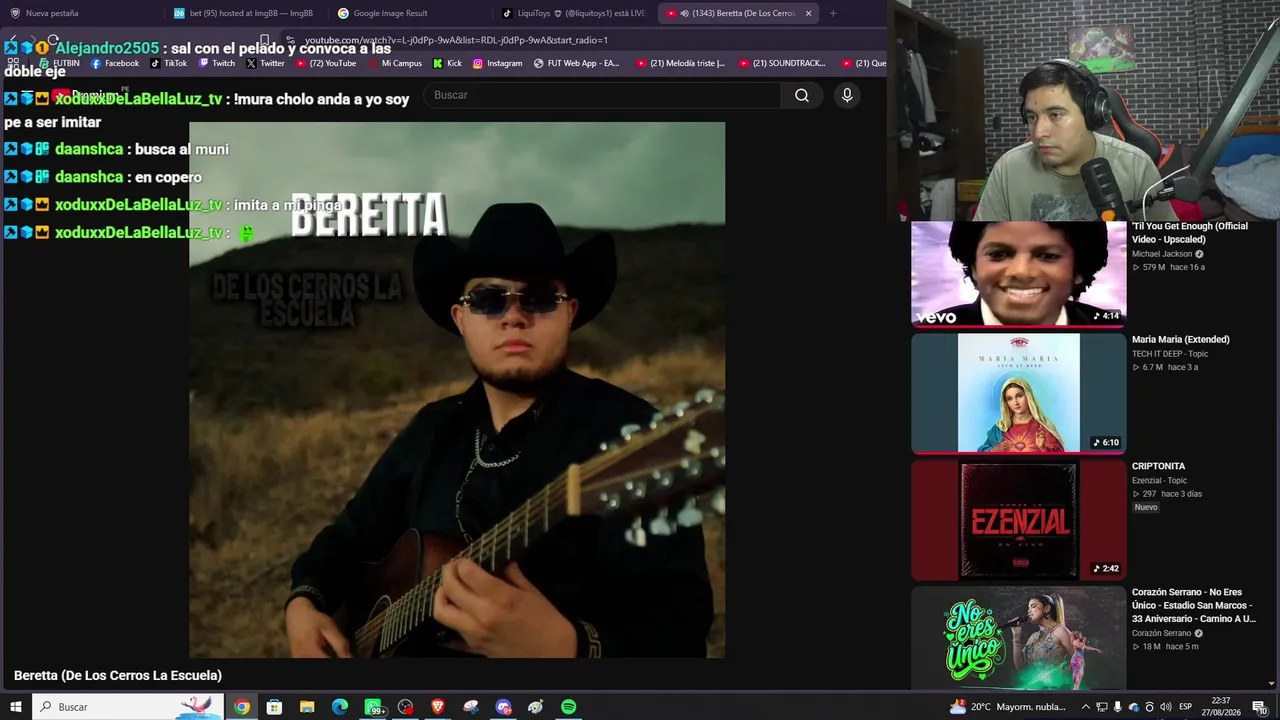Open the Twitter bookmark
1280x720 pixels.
coord(265,63)
